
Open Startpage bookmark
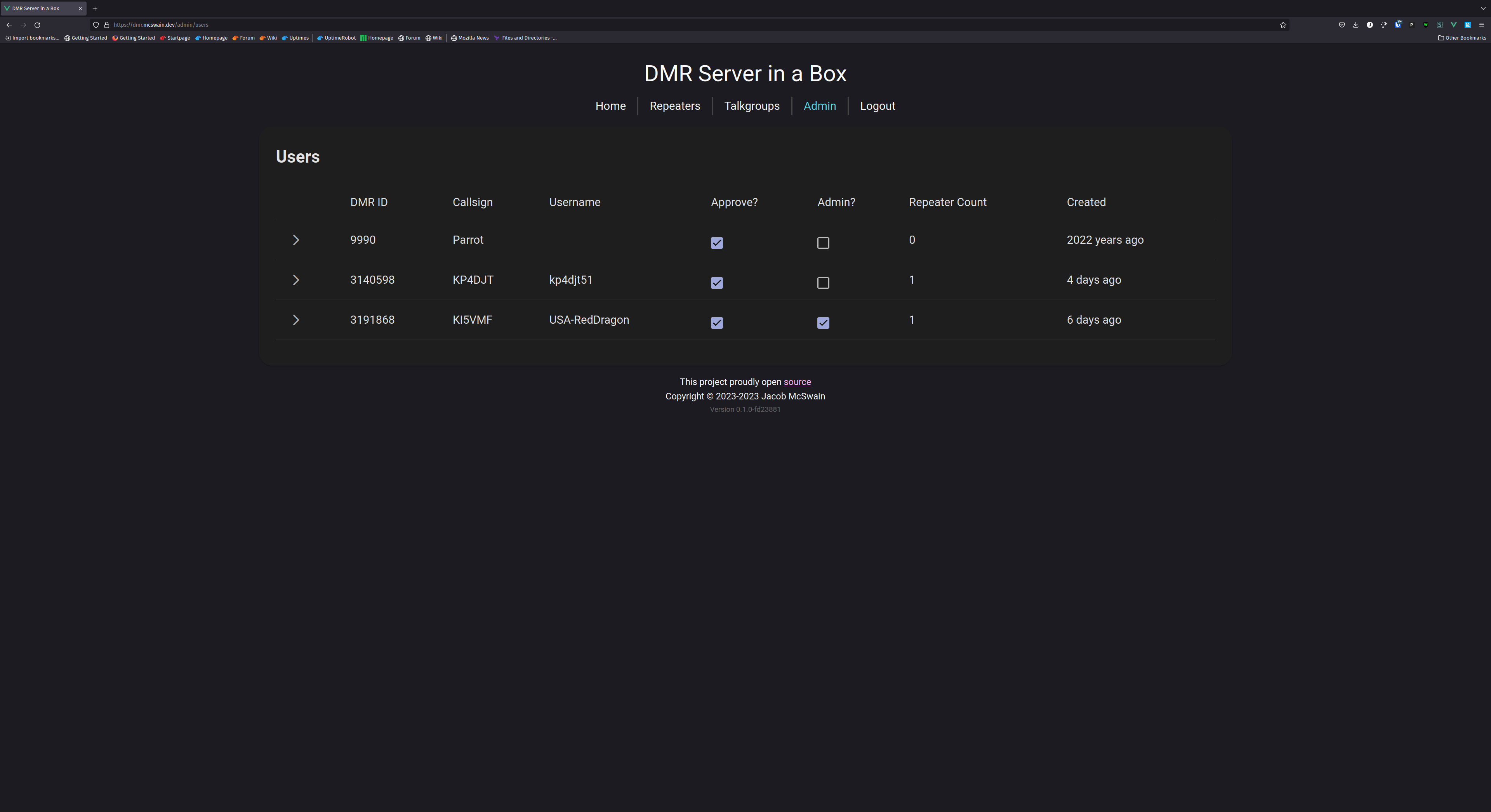tap(175, 38)
